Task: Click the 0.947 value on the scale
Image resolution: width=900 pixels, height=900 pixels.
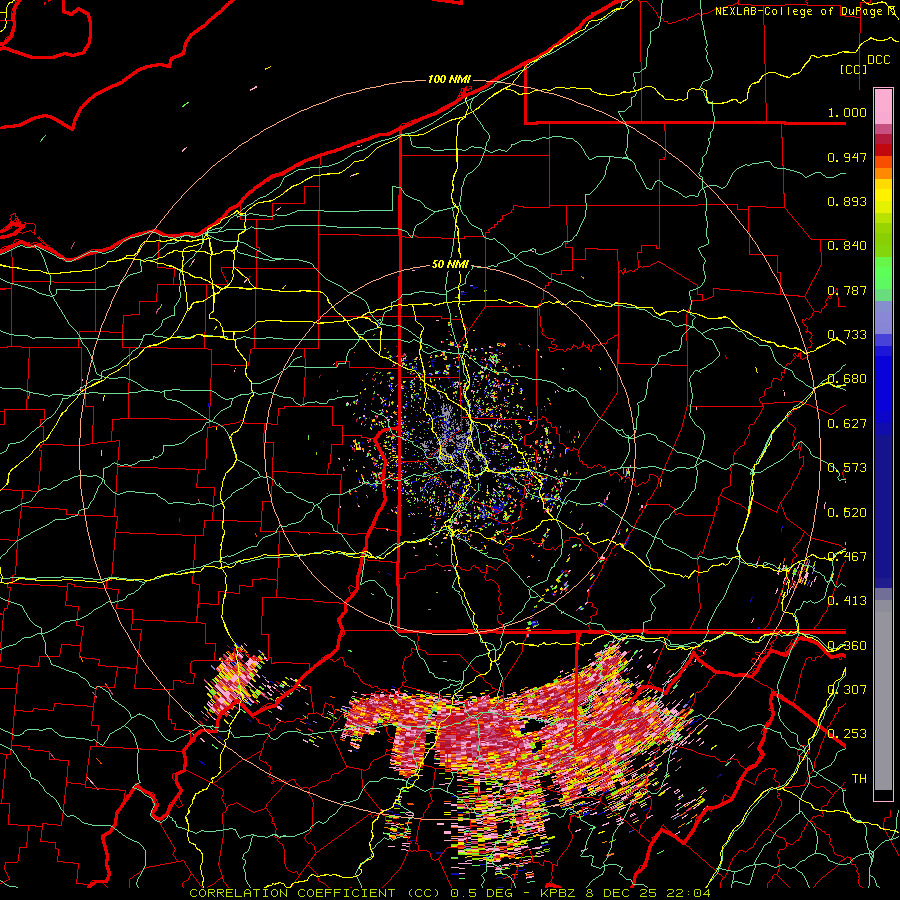Action: 847,157
